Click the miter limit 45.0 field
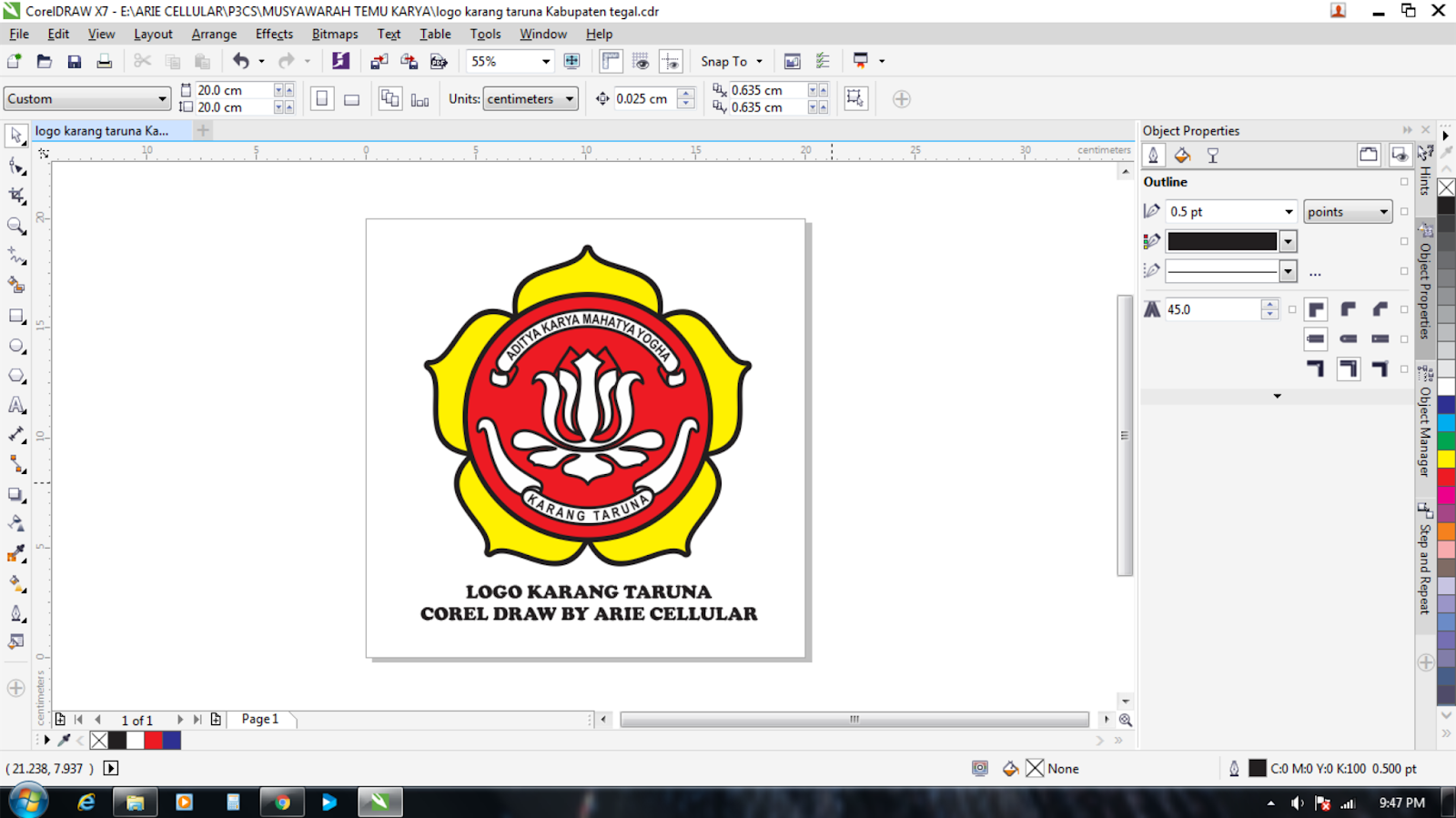 (1213, 309)
